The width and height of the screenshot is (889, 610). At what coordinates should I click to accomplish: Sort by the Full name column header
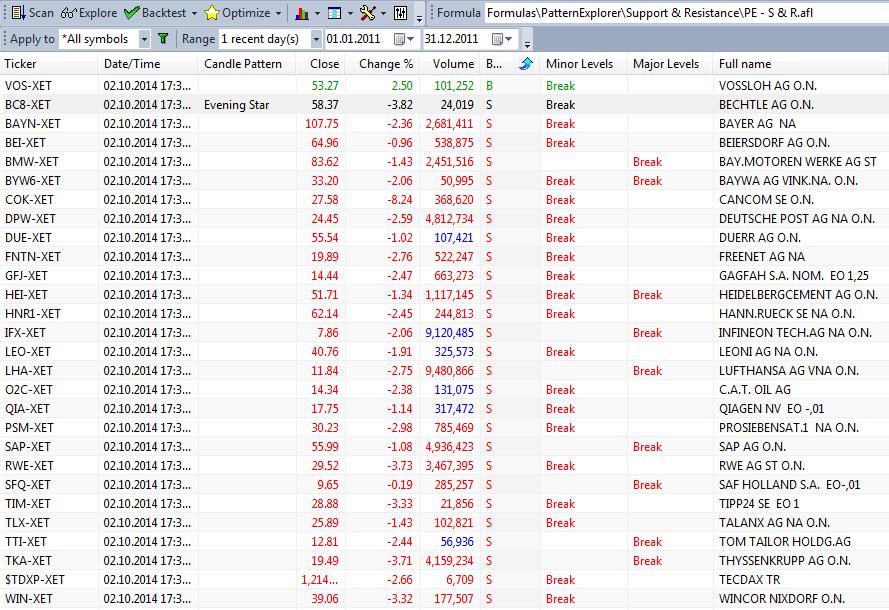pos(801,63)
